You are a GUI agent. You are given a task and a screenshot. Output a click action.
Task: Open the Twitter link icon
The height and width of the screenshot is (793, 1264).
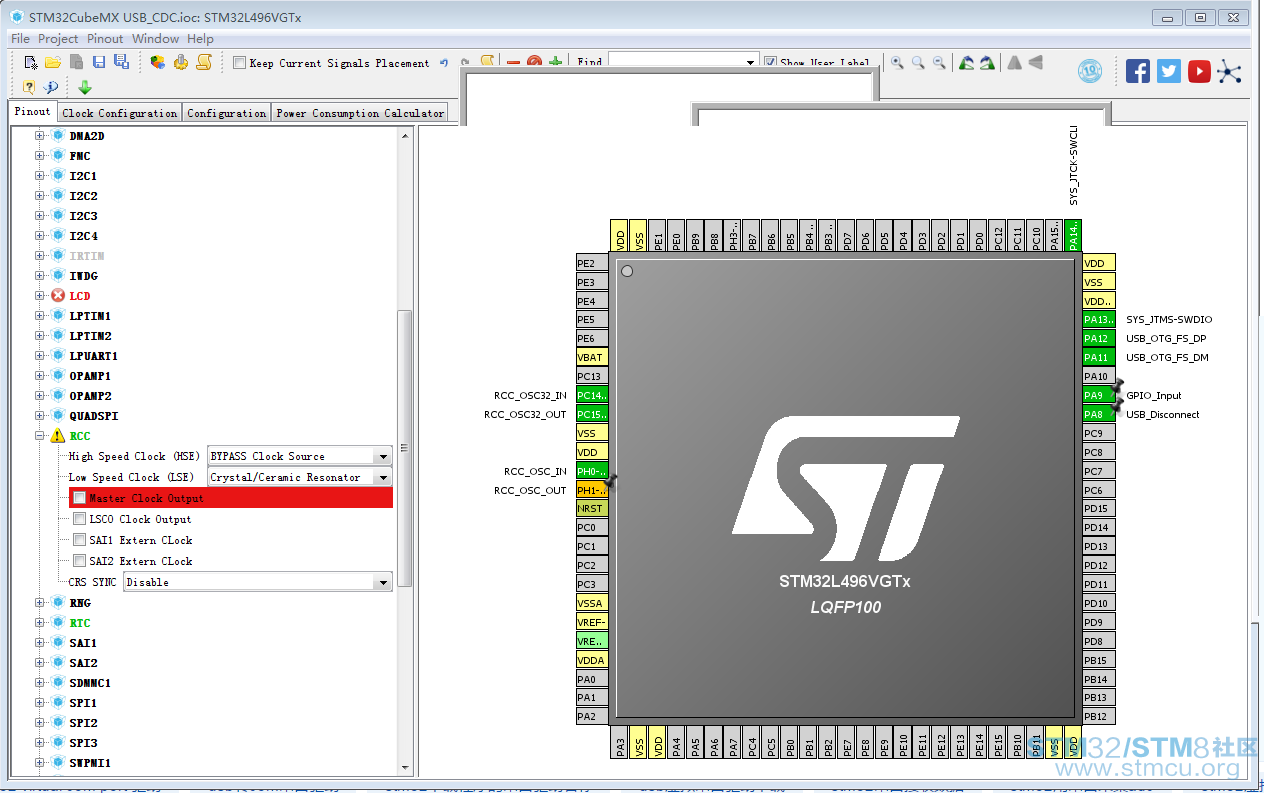(x=1169, y=71)
